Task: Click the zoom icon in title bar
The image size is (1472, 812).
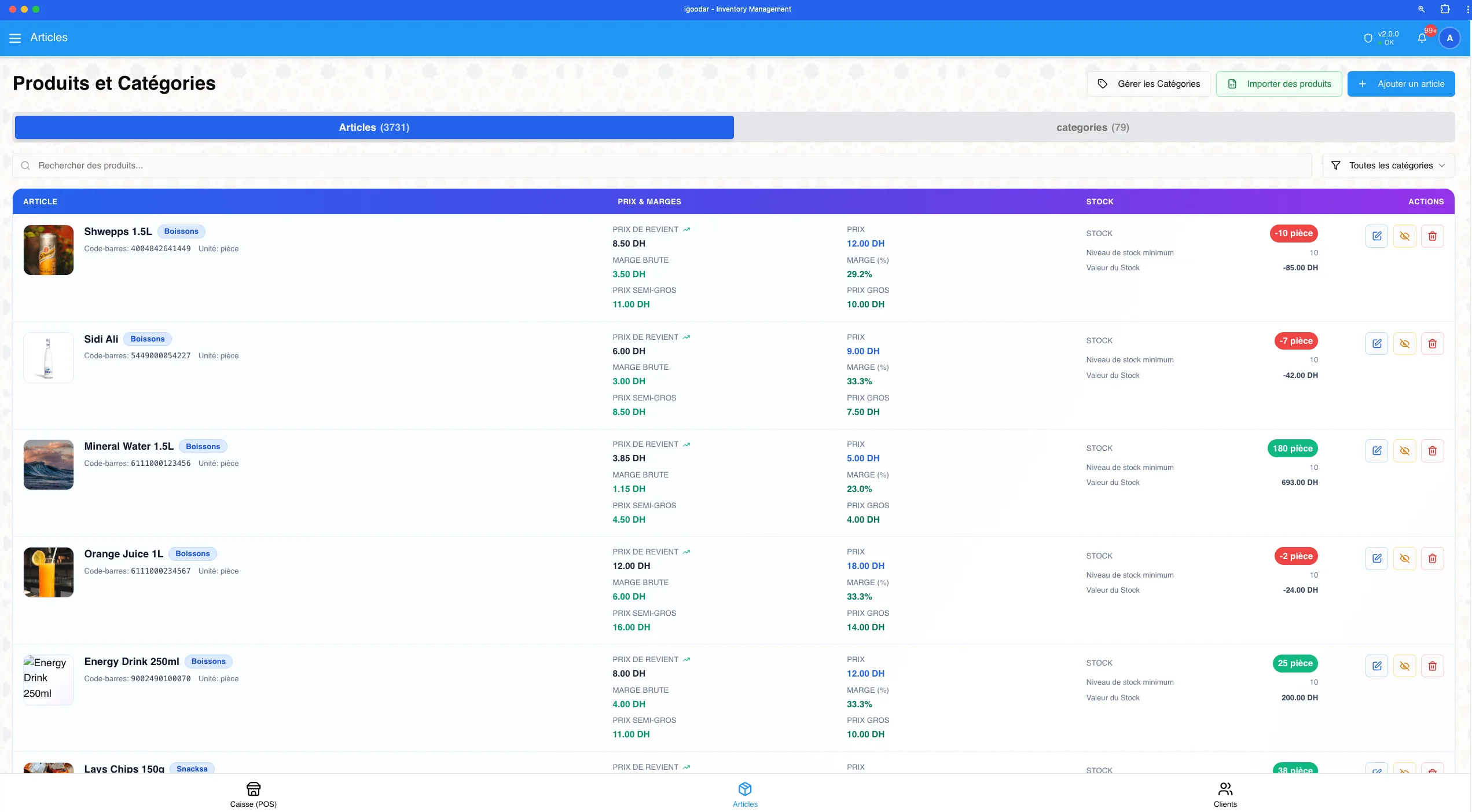Action: tap(1421, 9)
